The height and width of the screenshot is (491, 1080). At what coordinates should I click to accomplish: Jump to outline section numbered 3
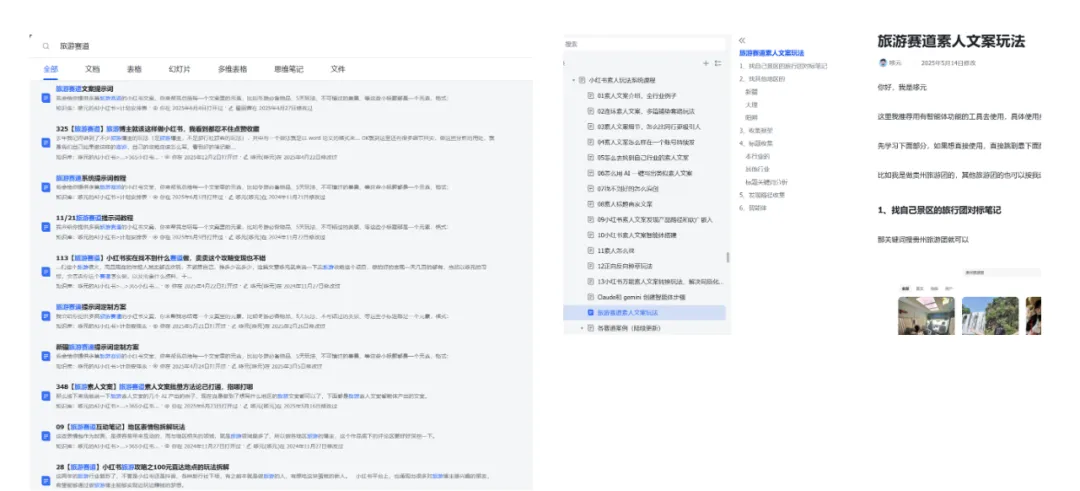click(756, 130)
